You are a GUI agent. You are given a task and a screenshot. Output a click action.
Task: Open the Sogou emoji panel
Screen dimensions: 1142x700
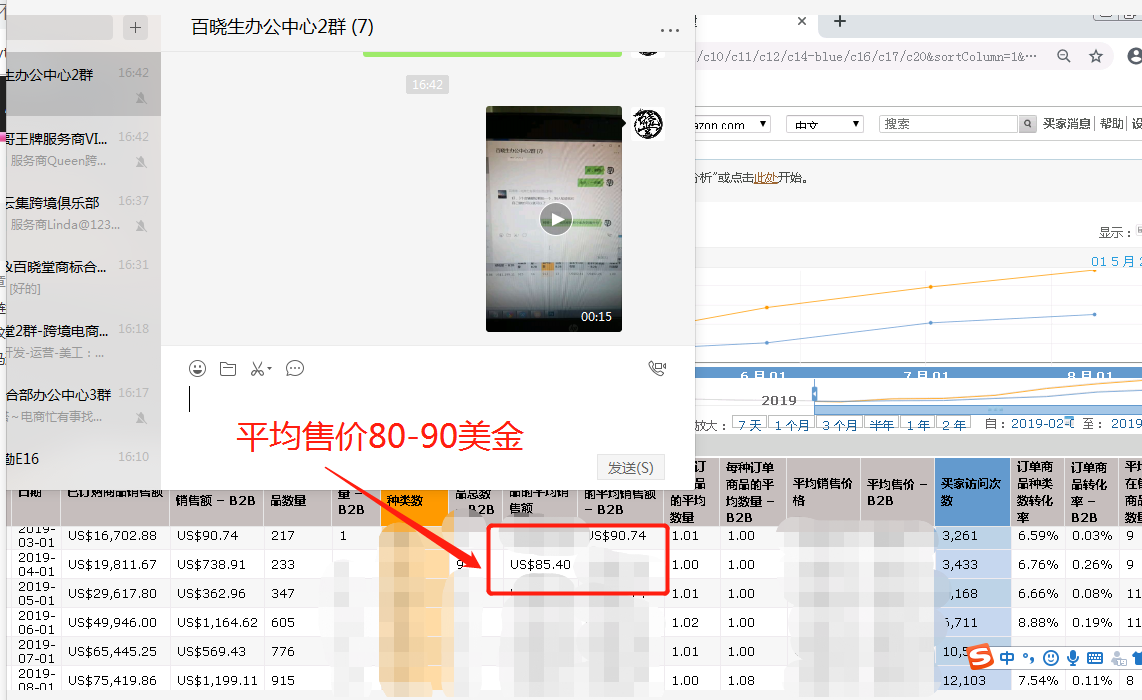[x=1050, y=658]
